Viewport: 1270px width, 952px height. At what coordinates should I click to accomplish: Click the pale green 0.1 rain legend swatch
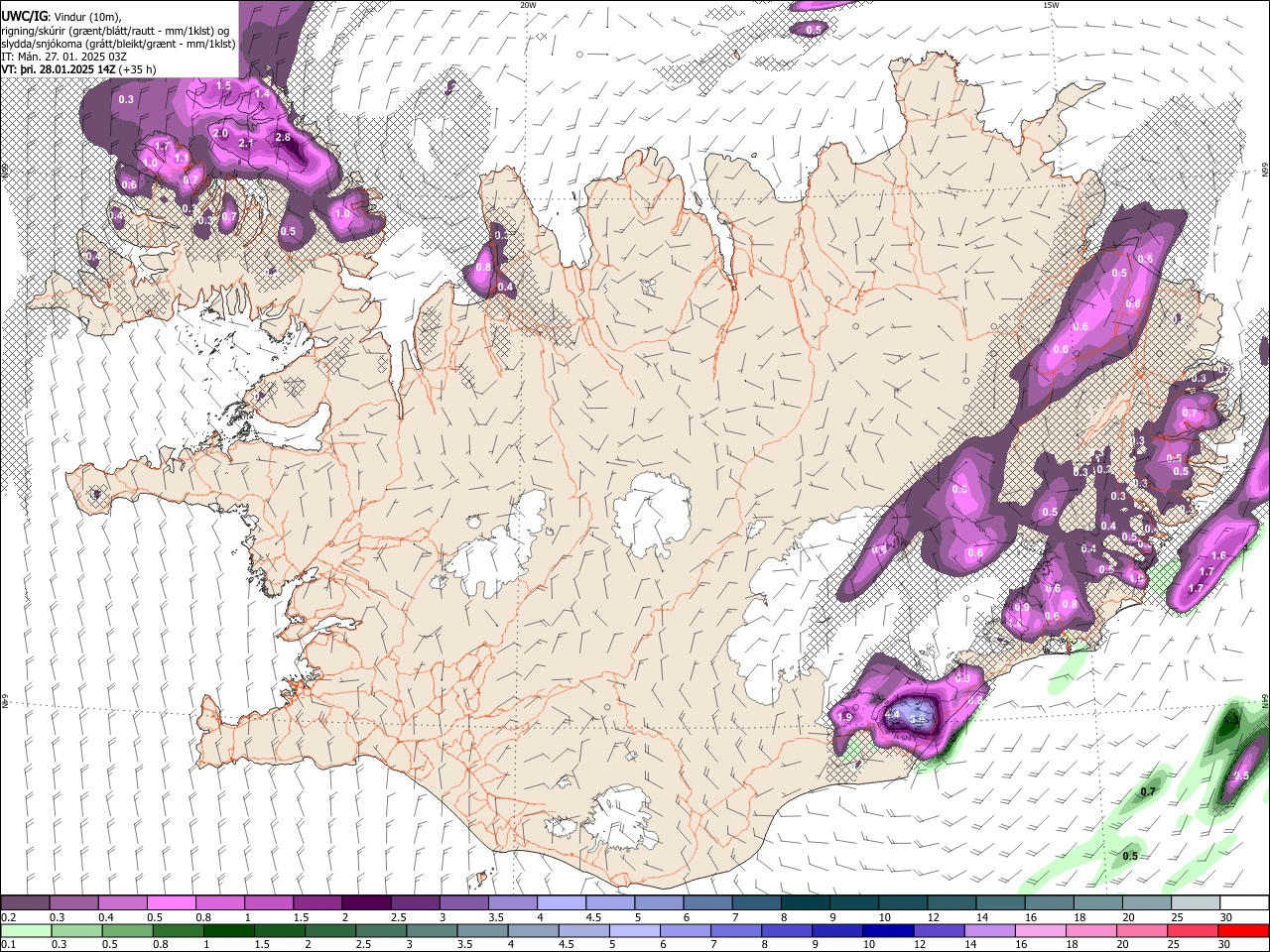[25, 930]
